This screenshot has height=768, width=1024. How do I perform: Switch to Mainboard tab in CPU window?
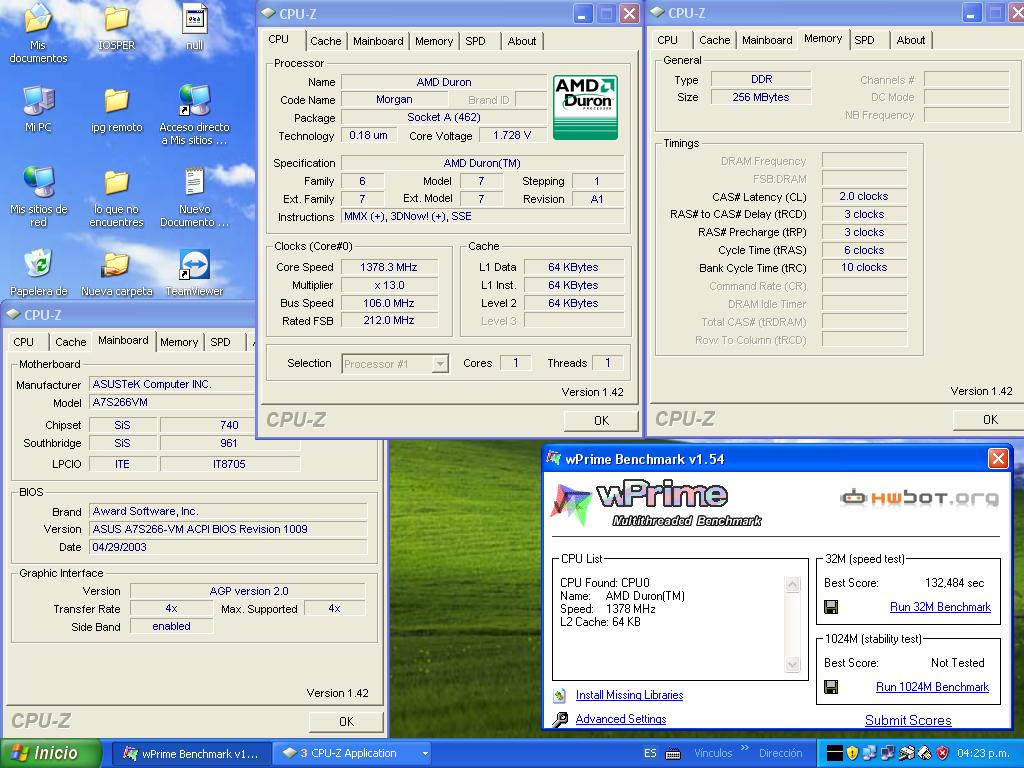(378, 41)
